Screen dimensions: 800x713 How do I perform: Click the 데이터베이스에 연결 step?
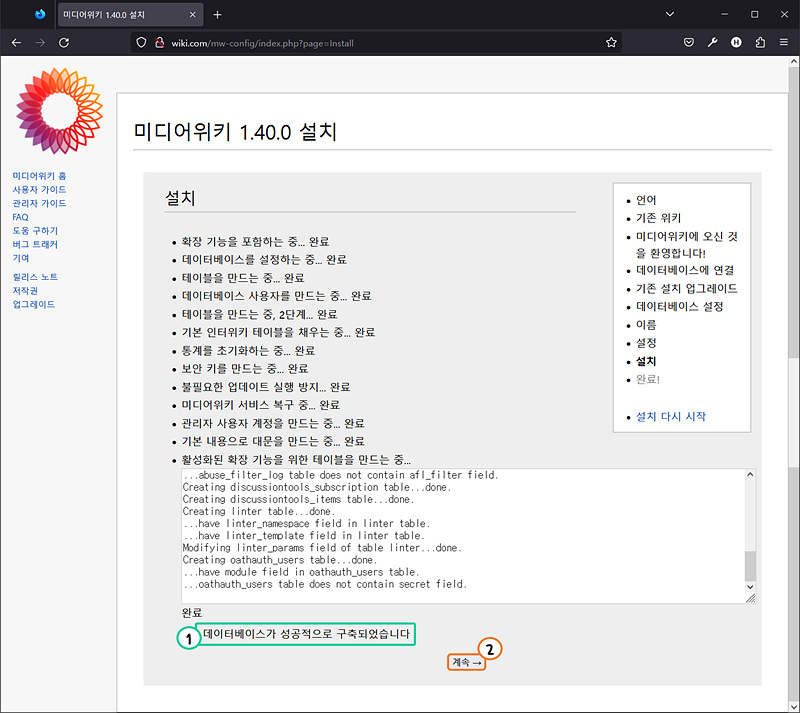(685, 271)
